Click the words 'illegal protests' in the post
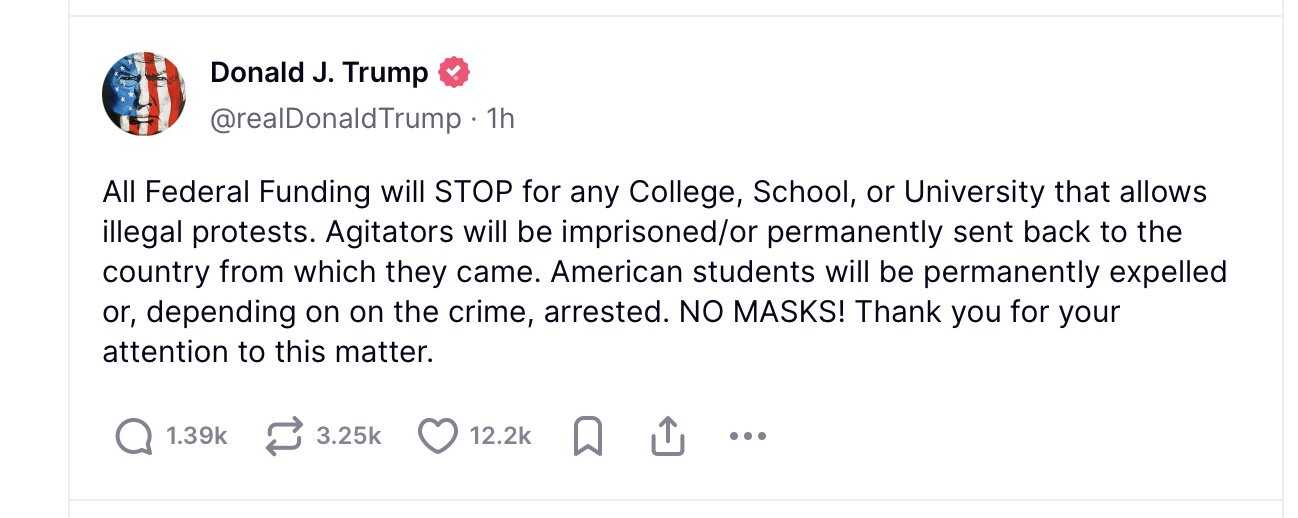1298x518 pixels. [214, 233]
